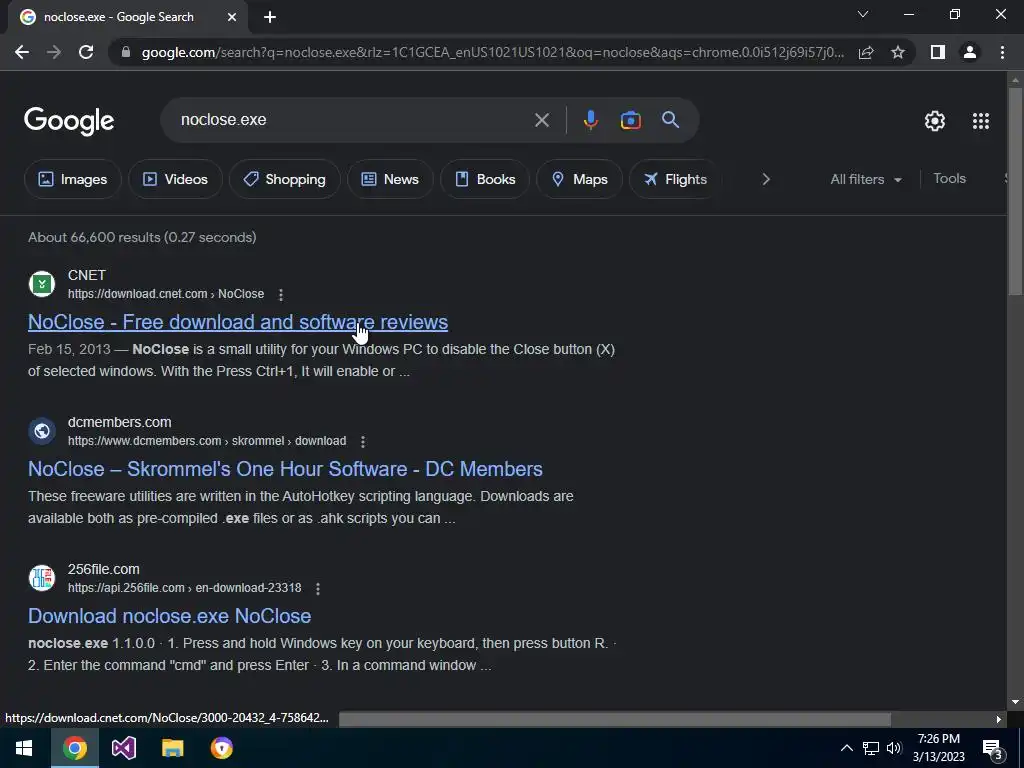The height and width of the screenshot is (768, 1024).
Task: Open All filters dropdown
Action: click(x=865, y=179)
